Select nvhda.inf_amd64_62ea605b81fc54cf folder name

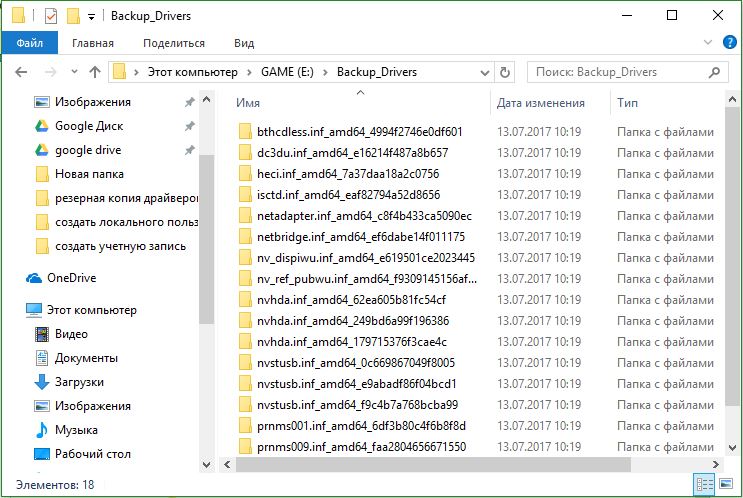pos(351,299)
